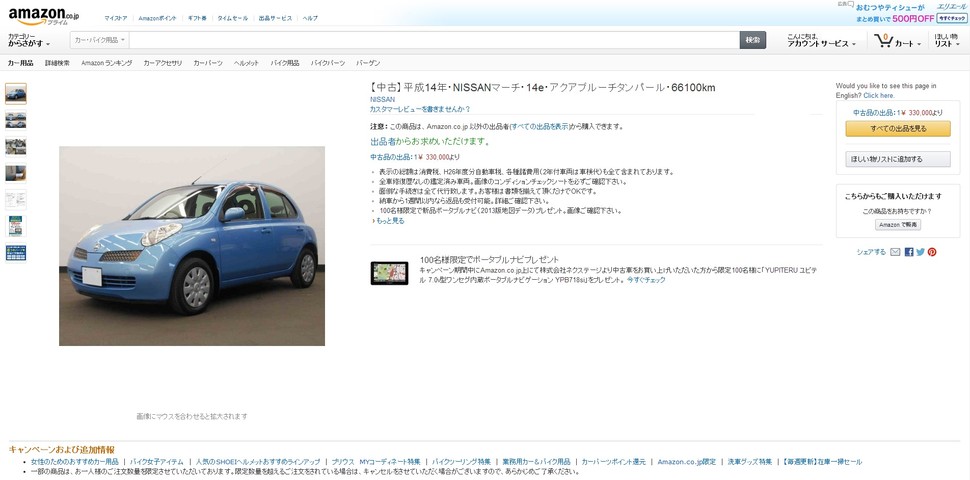The height and width of the screenshot is (480, 970).
Task: Select the first car thumbnail
Action: 16,93
